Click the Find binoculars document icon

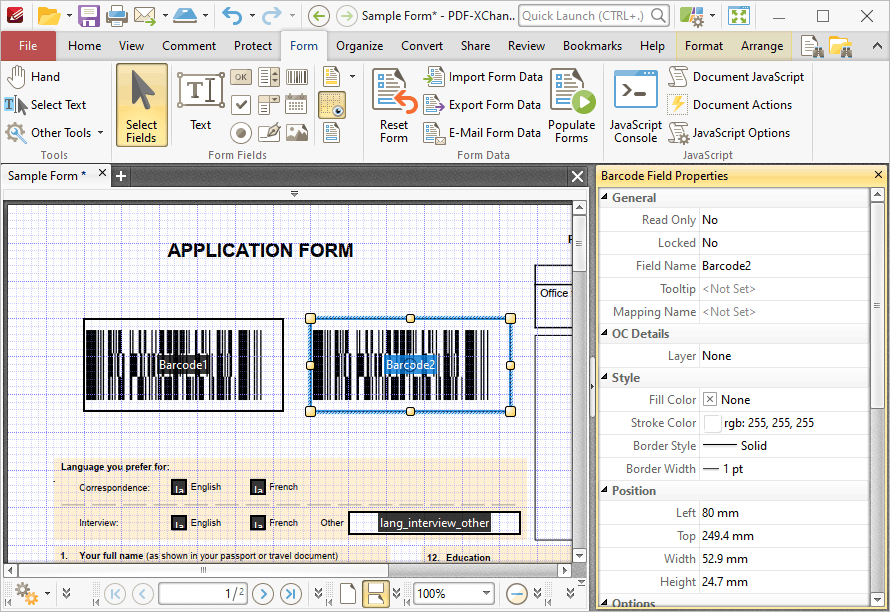click(812, 47)
